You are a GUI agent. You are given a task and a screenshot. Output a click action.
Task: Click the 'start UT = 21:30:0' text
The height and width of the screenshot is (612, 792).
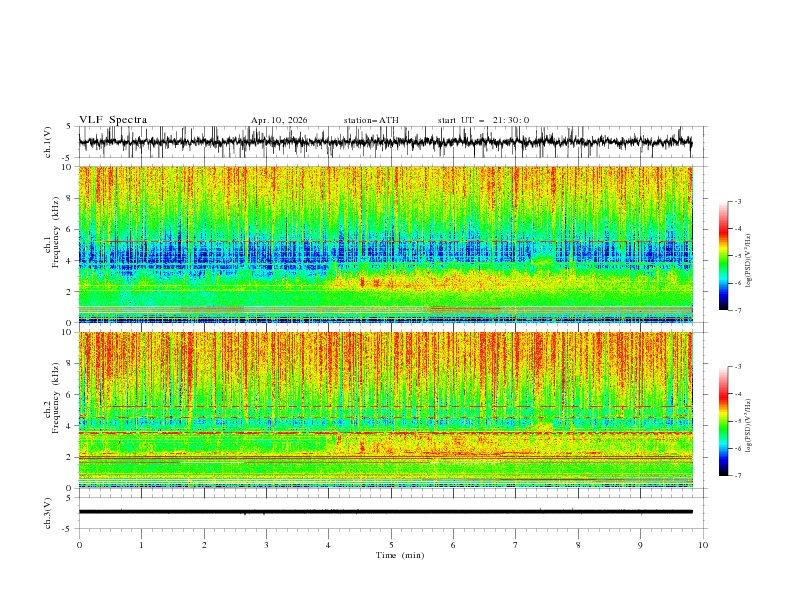(483, 120)
